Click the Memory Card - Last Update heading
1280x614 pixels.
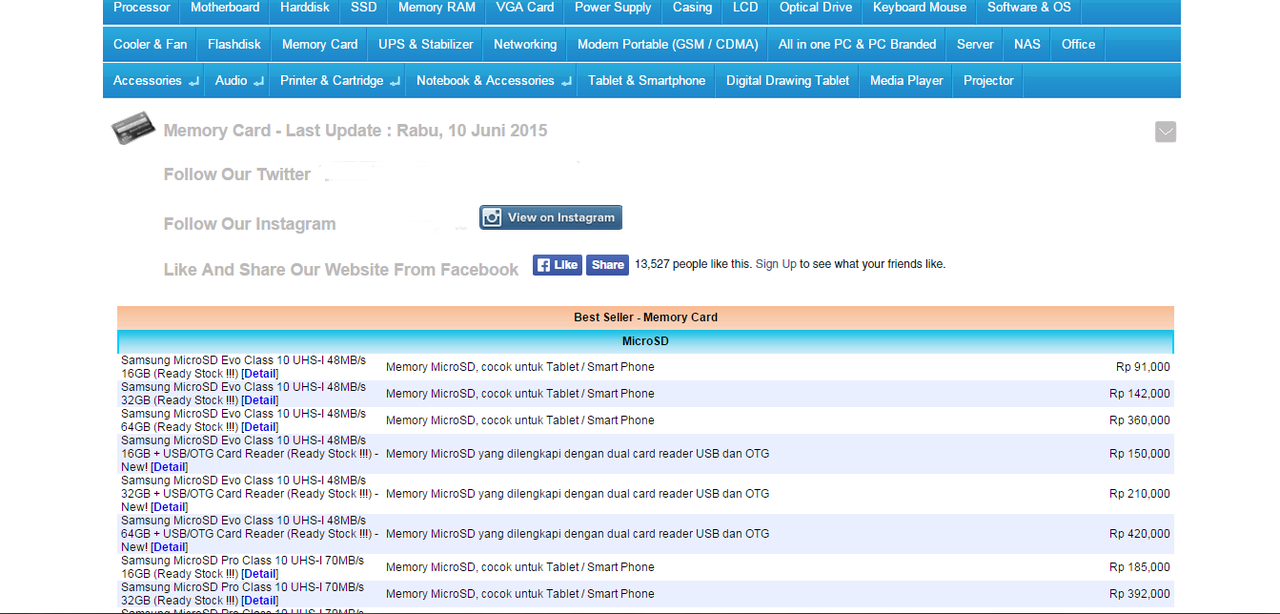(355, 131)
